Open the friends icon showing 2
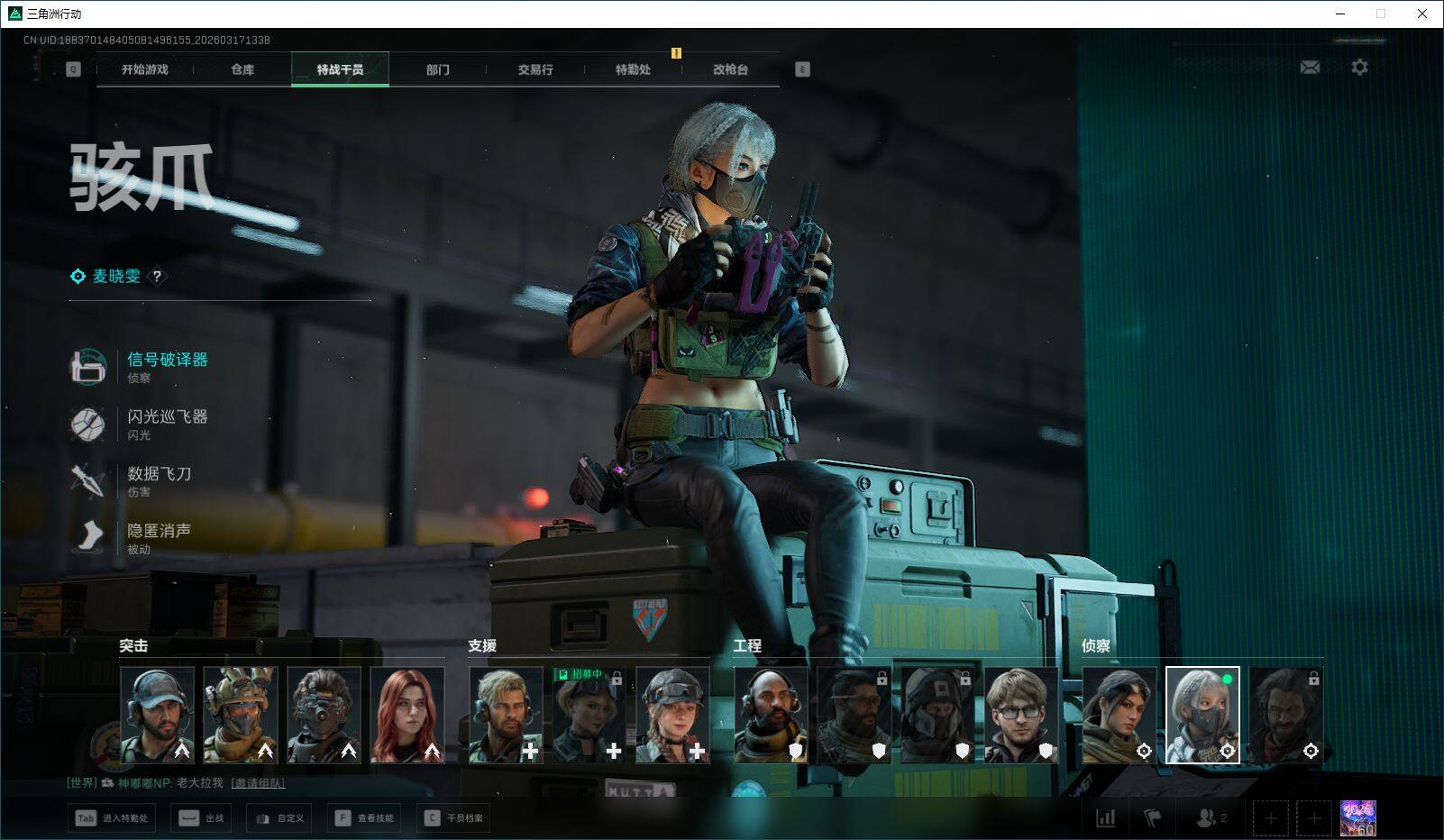 (x=1210, y=818)
